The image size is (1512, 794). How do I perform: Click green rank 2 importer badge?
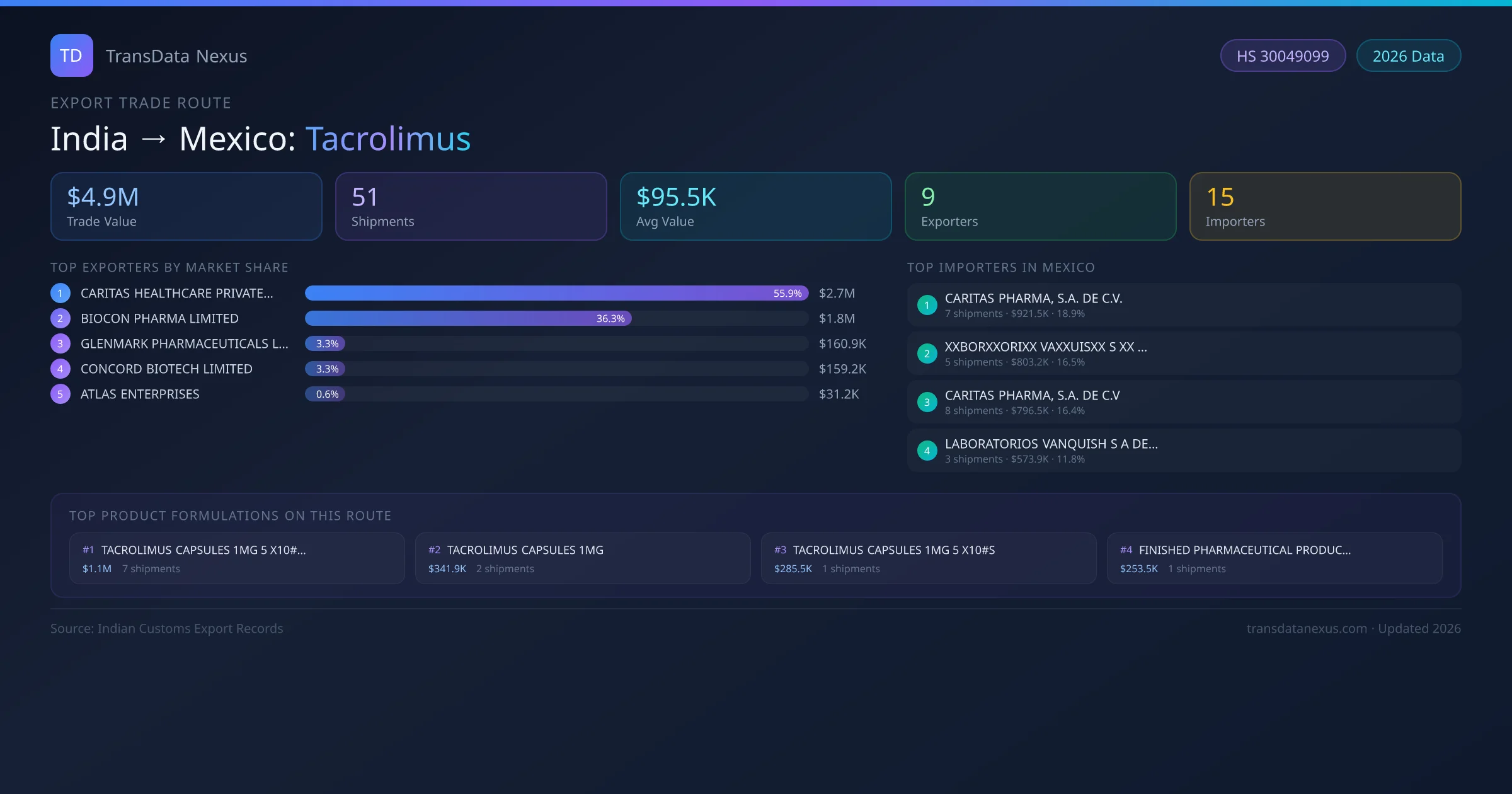point(927,354)
